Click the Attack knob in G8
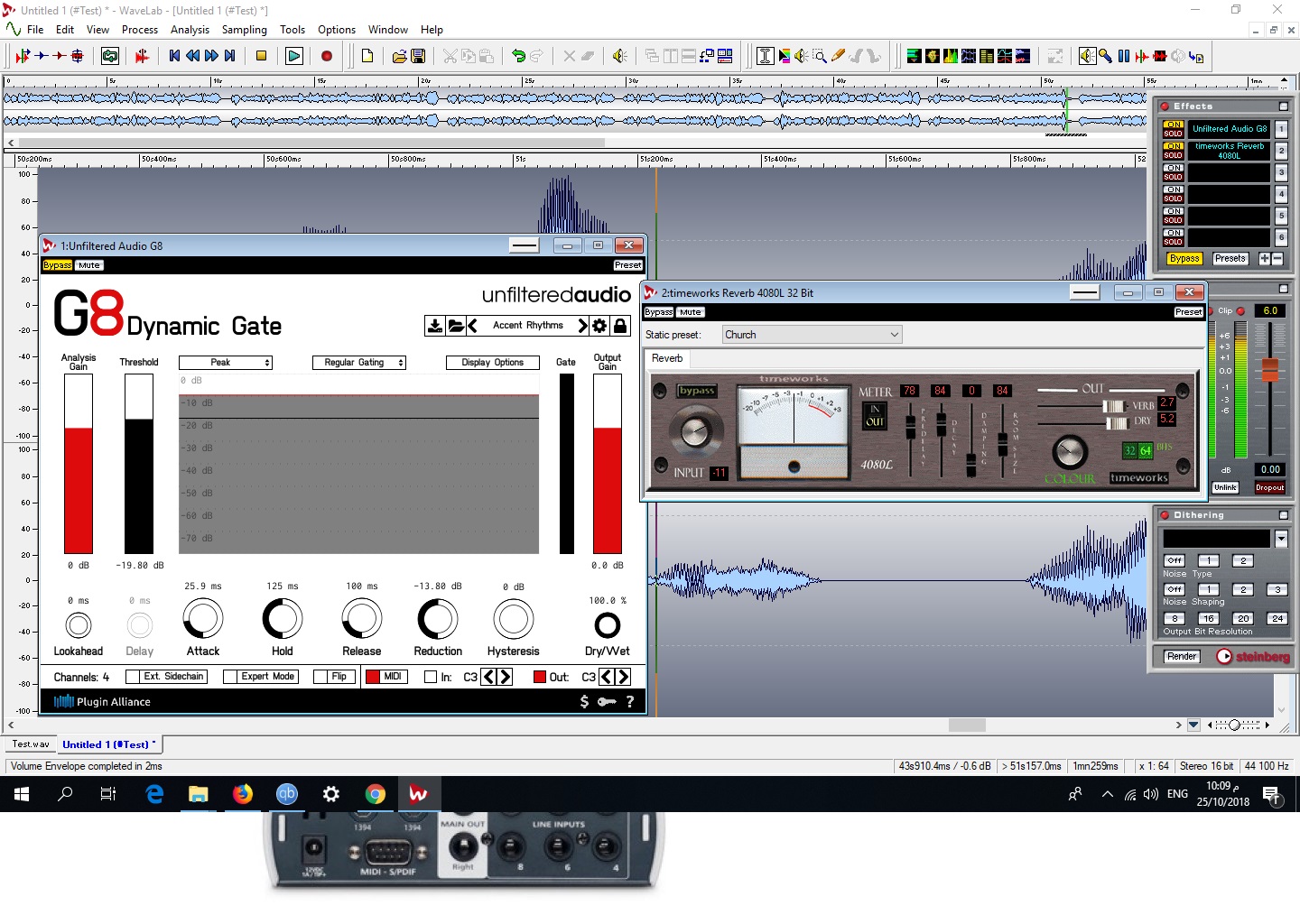Image resolution: width=1300 pixels, height=924 pixels. 203,620
